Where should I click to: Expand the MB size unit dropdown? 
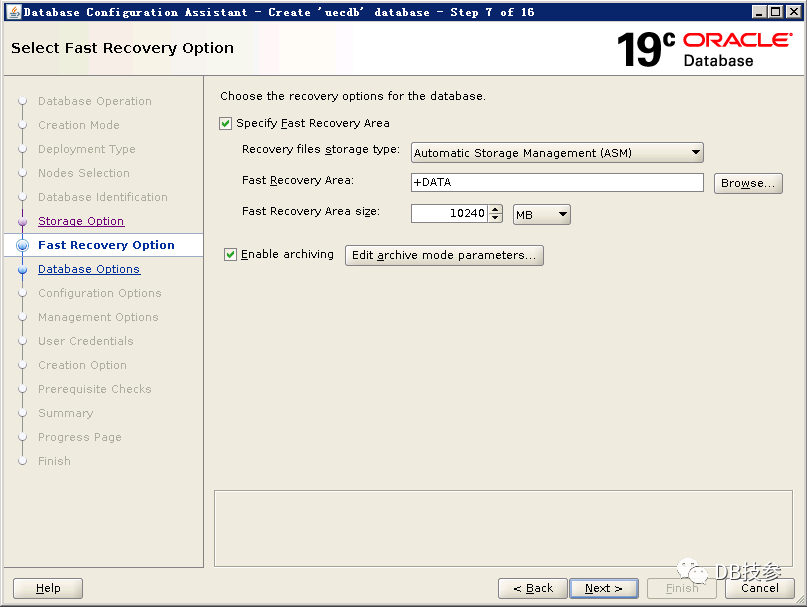pyautogui.click(x=541, y=214)
